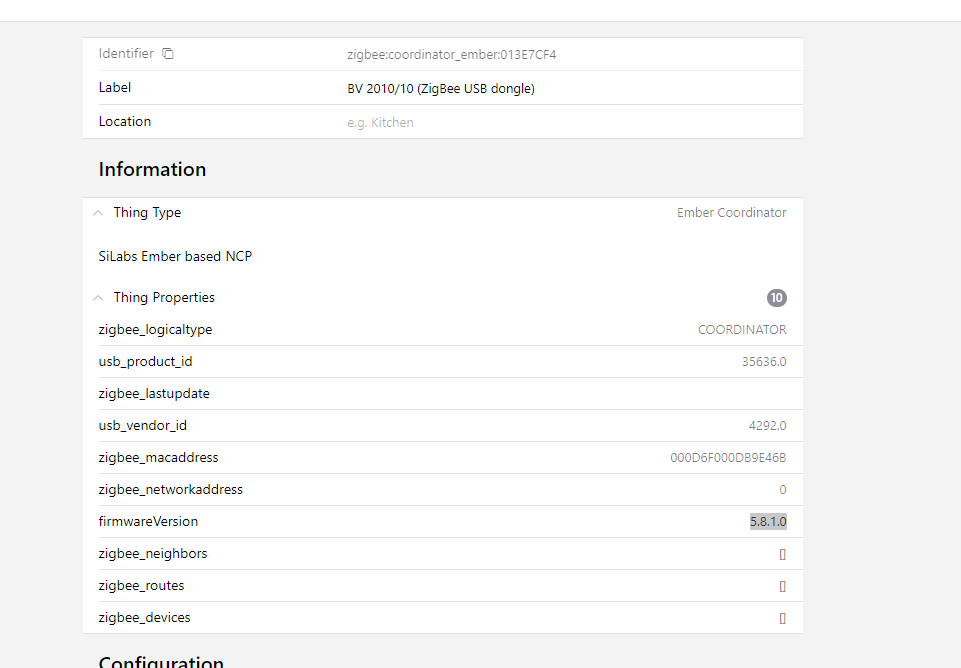Select the zigbee_lastupdate property row
Screen dimensions: 961x668
coord(442,394)
